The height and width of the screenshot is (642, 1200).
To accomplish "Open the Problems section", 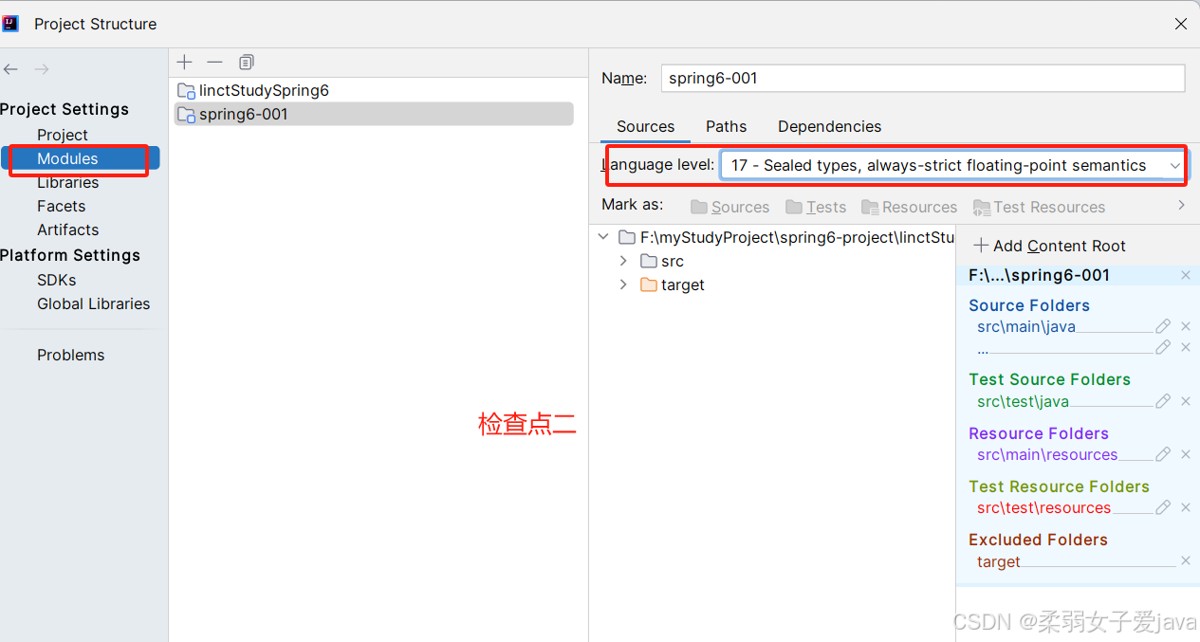I will click(71, 355).
